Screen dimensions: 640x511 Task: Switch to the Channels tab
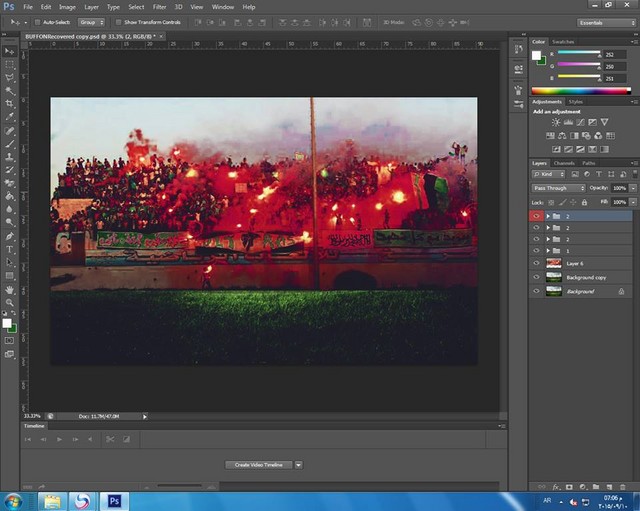pos(564,163)
